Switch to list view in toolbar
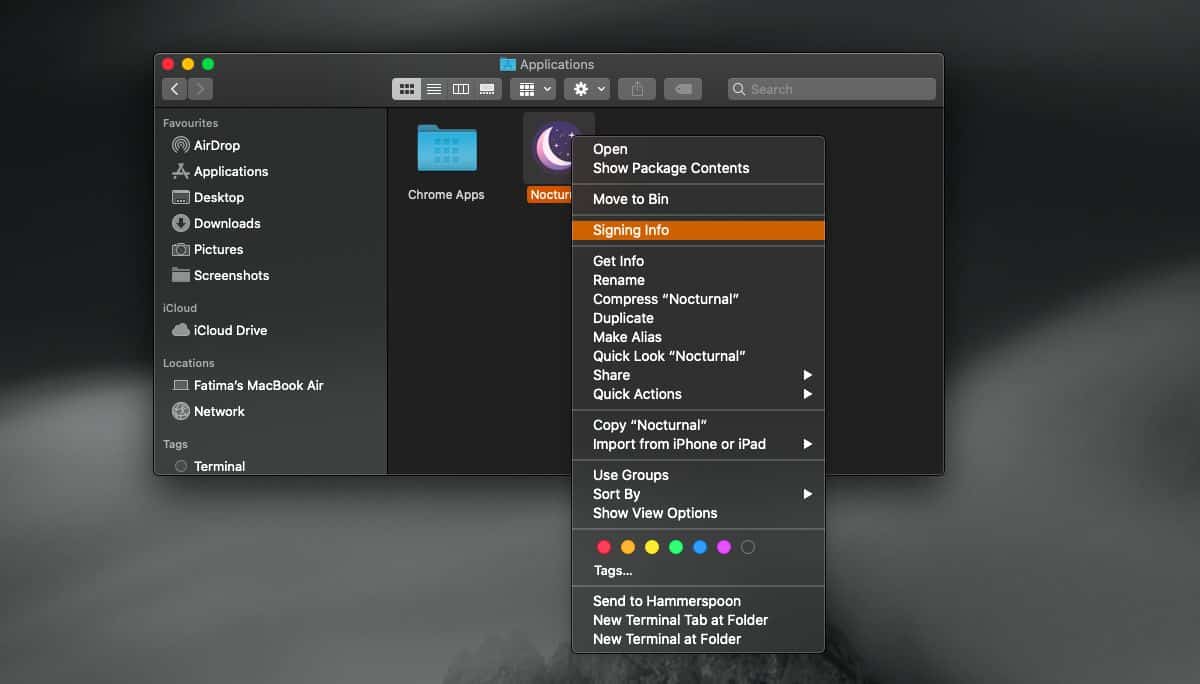Viewport: 1200px width, 684px height. (x=434, y=89)
